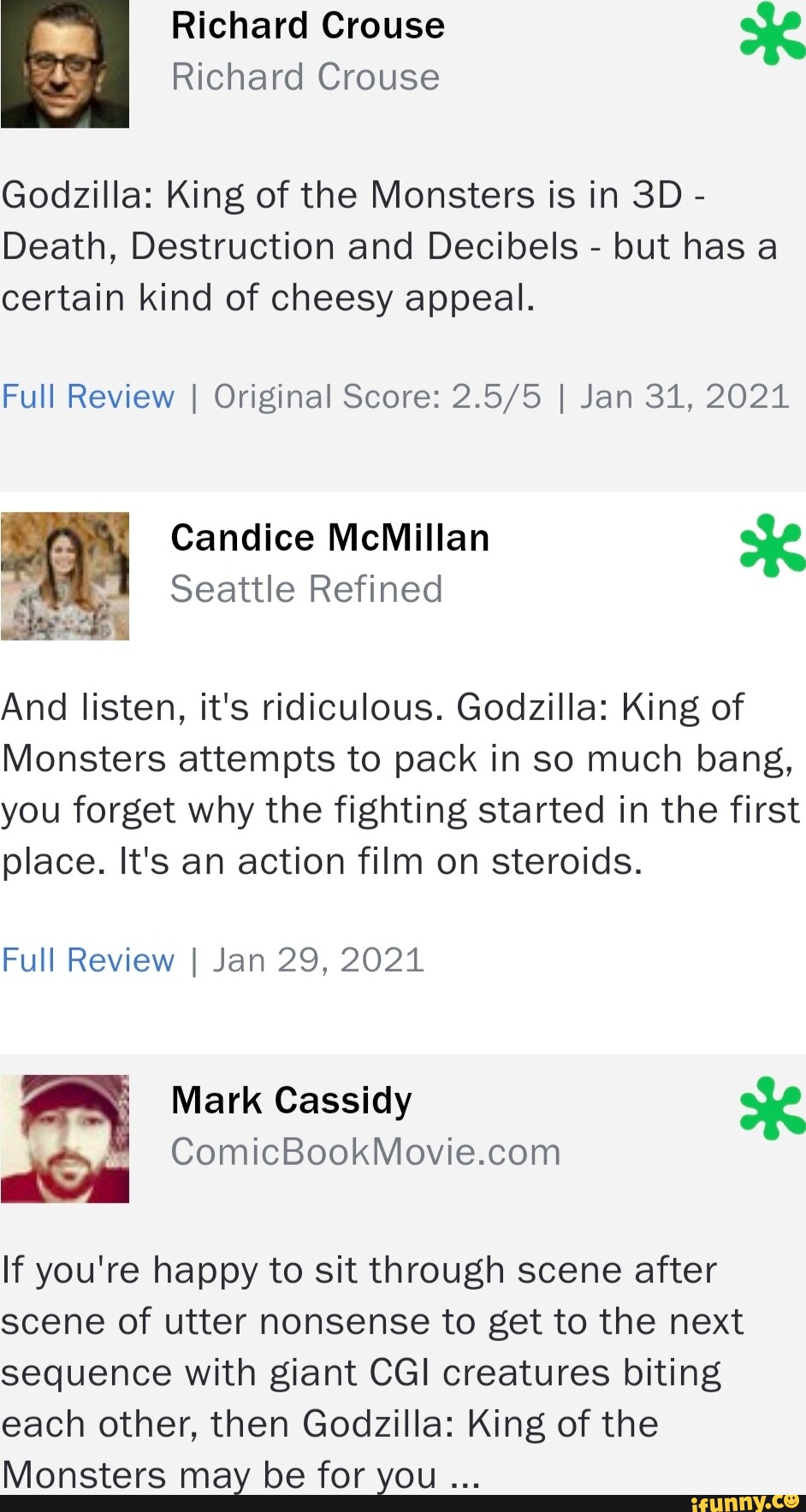This screenshot has width=806, height=1512.
Task: Click the green Tomatometer score indicator on the top review
Action: point(770,34)
